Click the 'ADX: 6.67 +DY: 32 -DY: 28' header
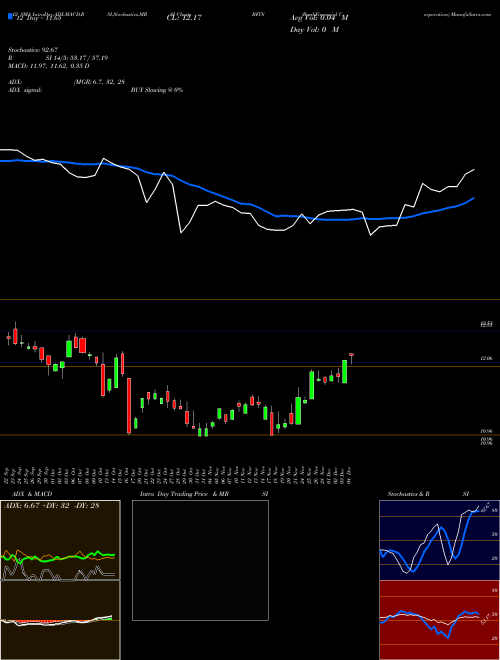The height and width of the screenshot is (660, 500). (51, 506)
